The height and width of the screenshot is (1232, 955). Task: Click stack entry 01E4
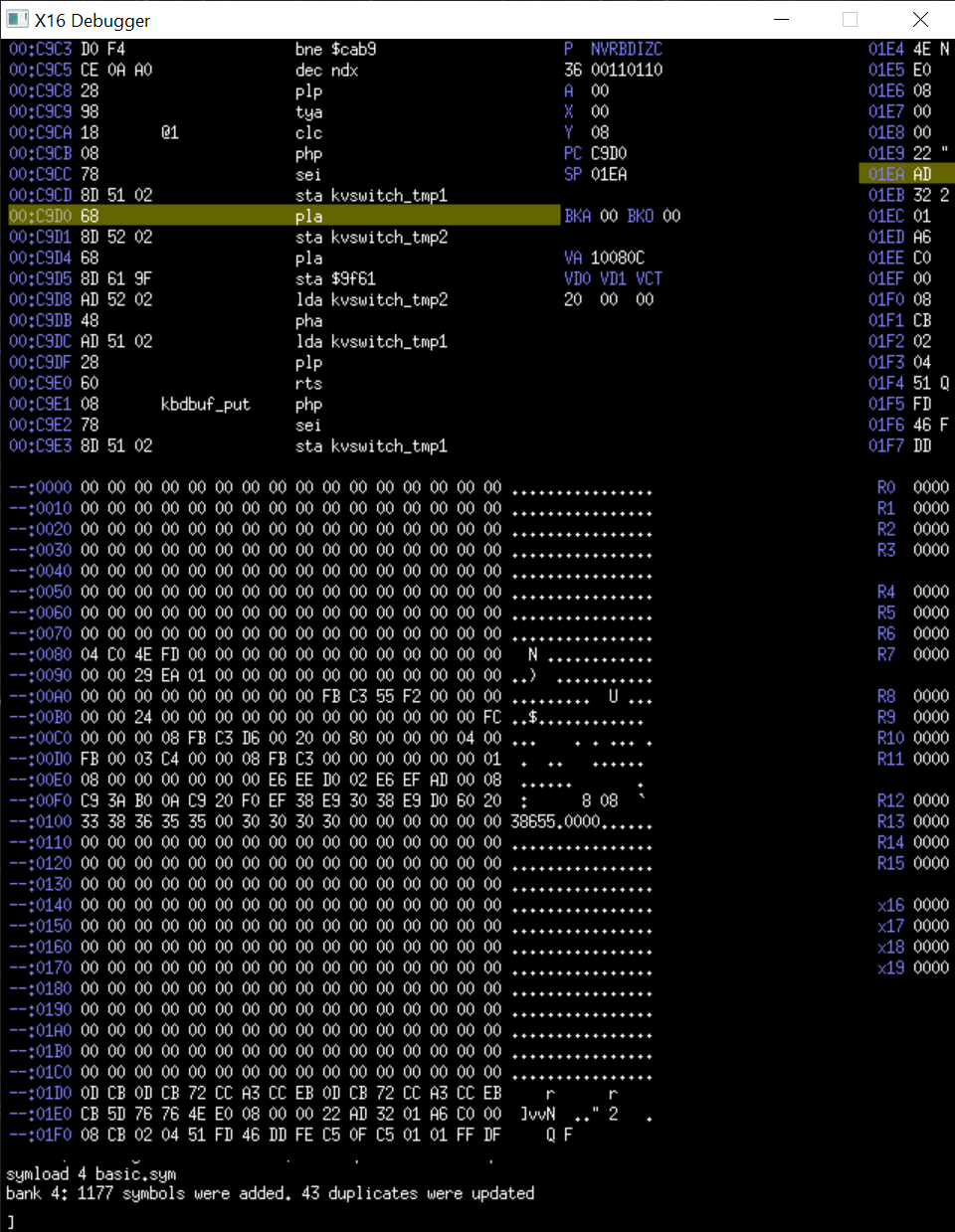tap(908, 49)
